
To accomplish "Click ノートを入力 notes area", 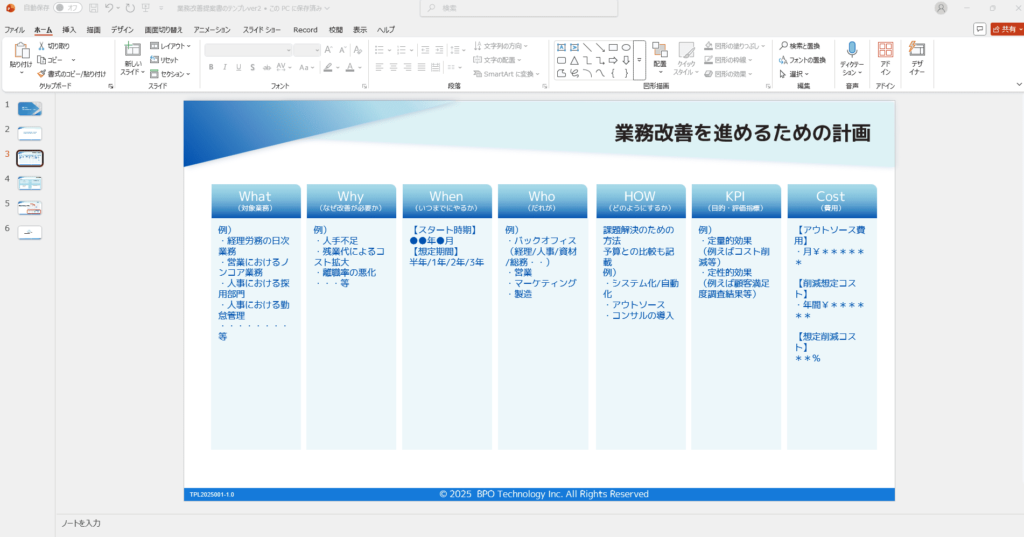I will 81,523.
